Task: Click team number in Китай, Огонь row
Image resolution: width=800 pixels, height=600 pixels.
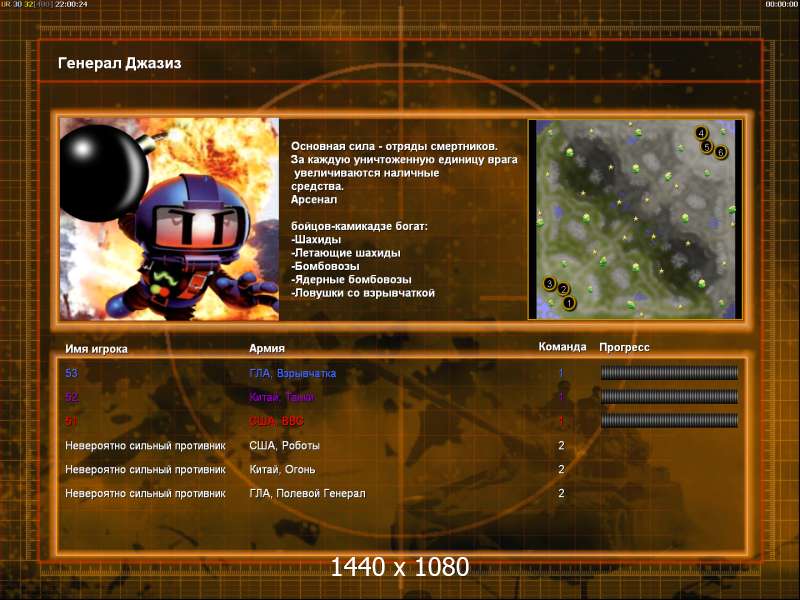Action: [561, 469]
